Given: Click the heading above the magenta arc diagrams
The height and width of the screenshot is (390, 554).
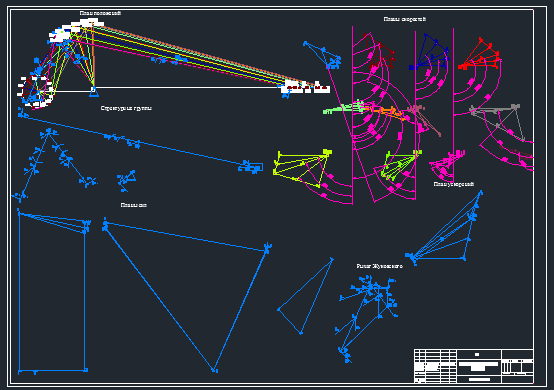Looking at the screenshot, I should point(405,19).
